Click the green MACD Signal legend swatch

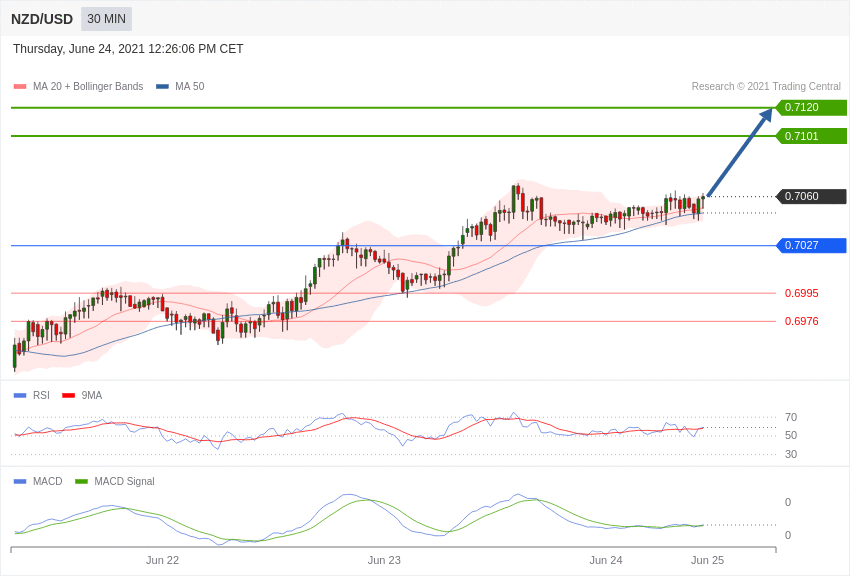(81, 481)
